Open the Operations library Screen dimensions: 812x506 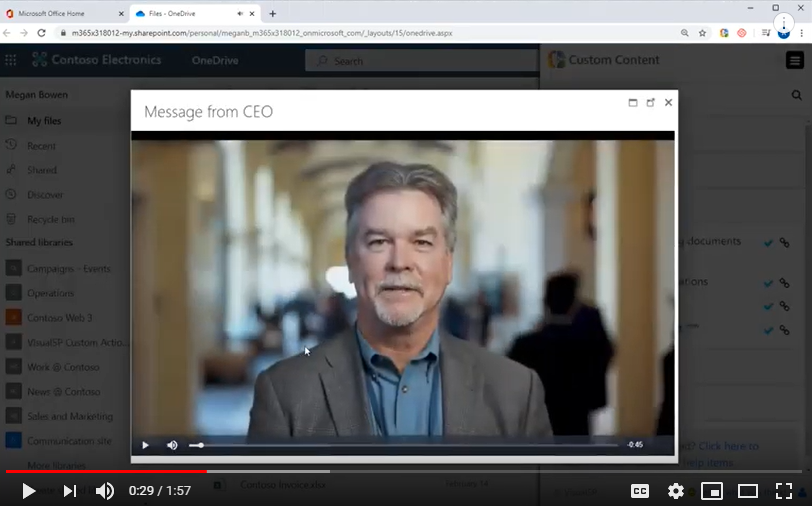tap(50, 293)
